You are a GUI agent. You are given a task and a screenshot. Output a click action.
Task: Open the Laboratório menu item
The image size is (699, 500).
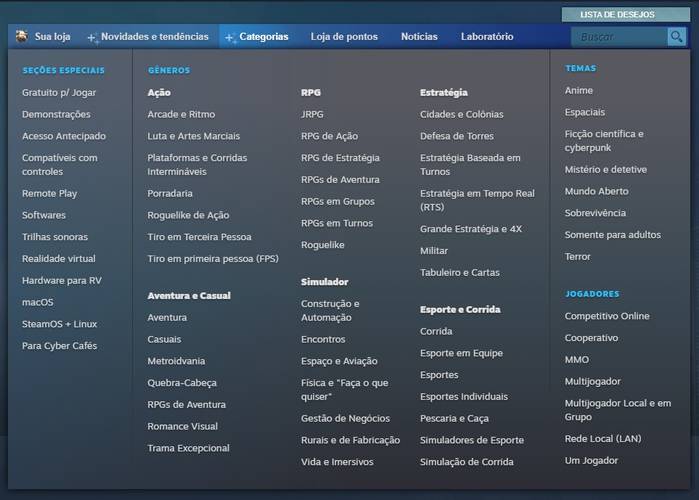(487, 37)
